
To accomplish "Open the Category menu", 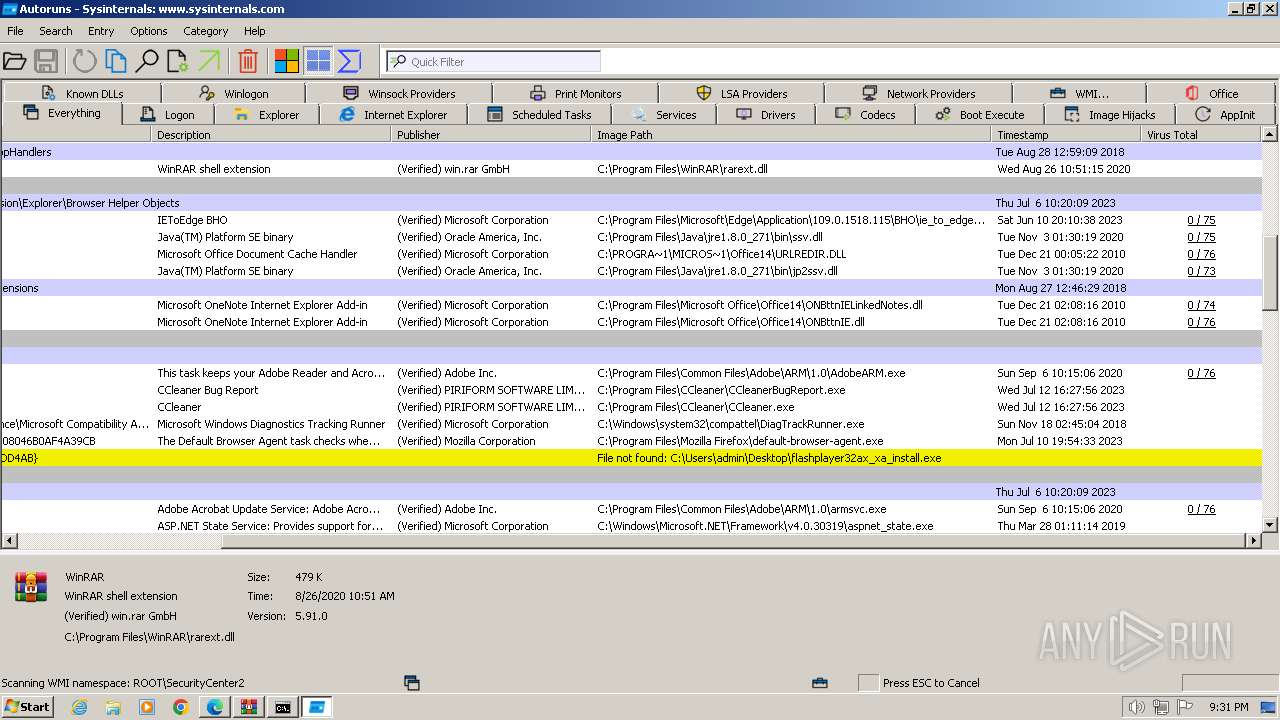I will click(x=206, y=31).
